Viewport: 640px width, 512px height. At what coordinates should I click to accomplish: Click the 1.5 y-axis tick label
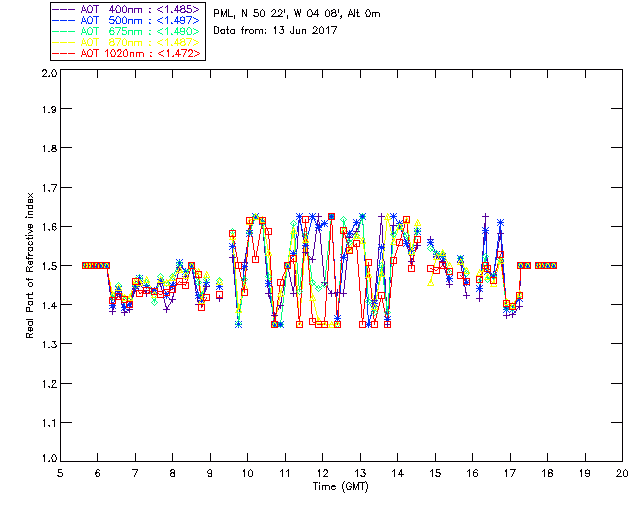coord(49,266)
